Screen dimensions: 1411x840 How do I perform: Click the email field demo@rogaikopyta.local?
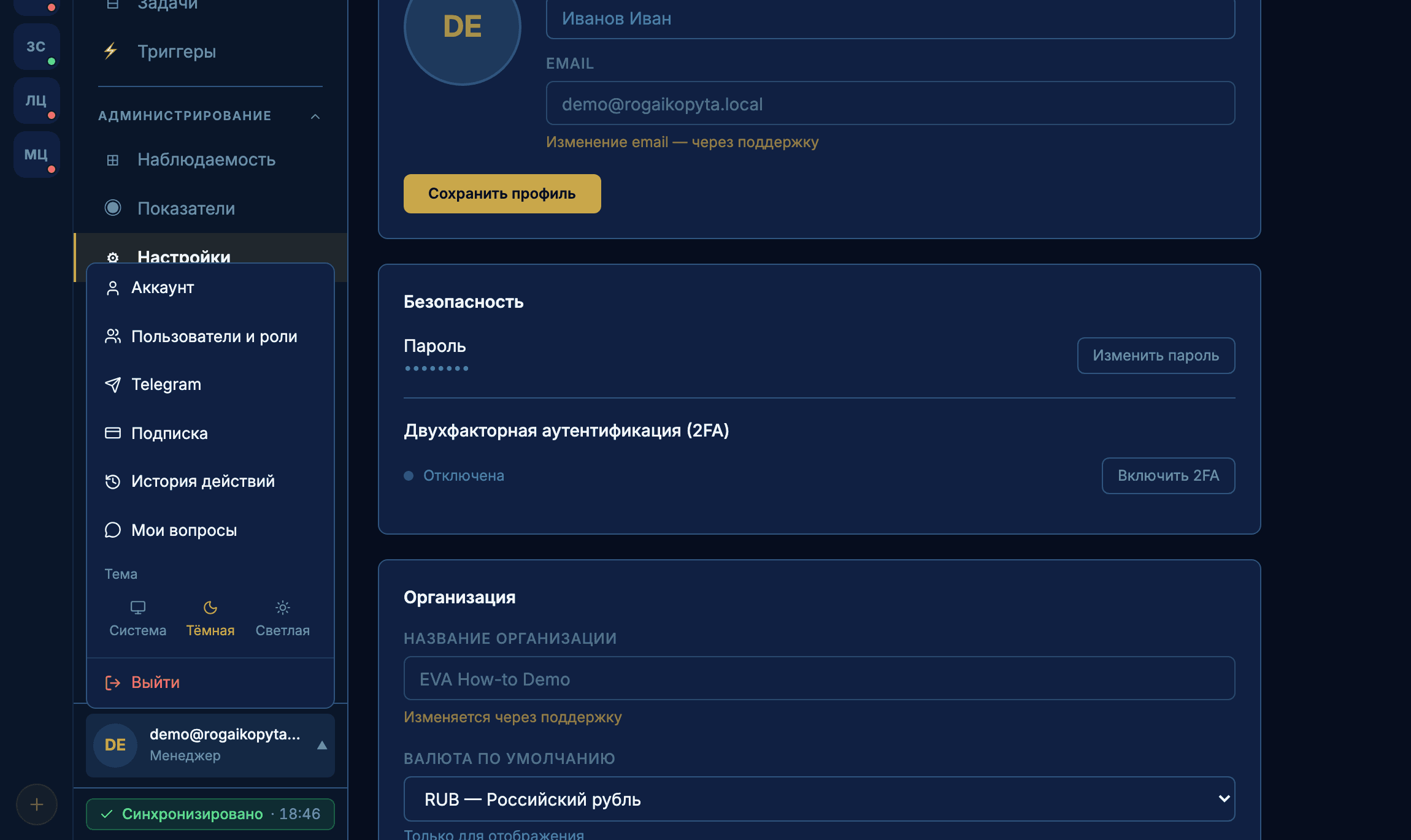[890, 103]
